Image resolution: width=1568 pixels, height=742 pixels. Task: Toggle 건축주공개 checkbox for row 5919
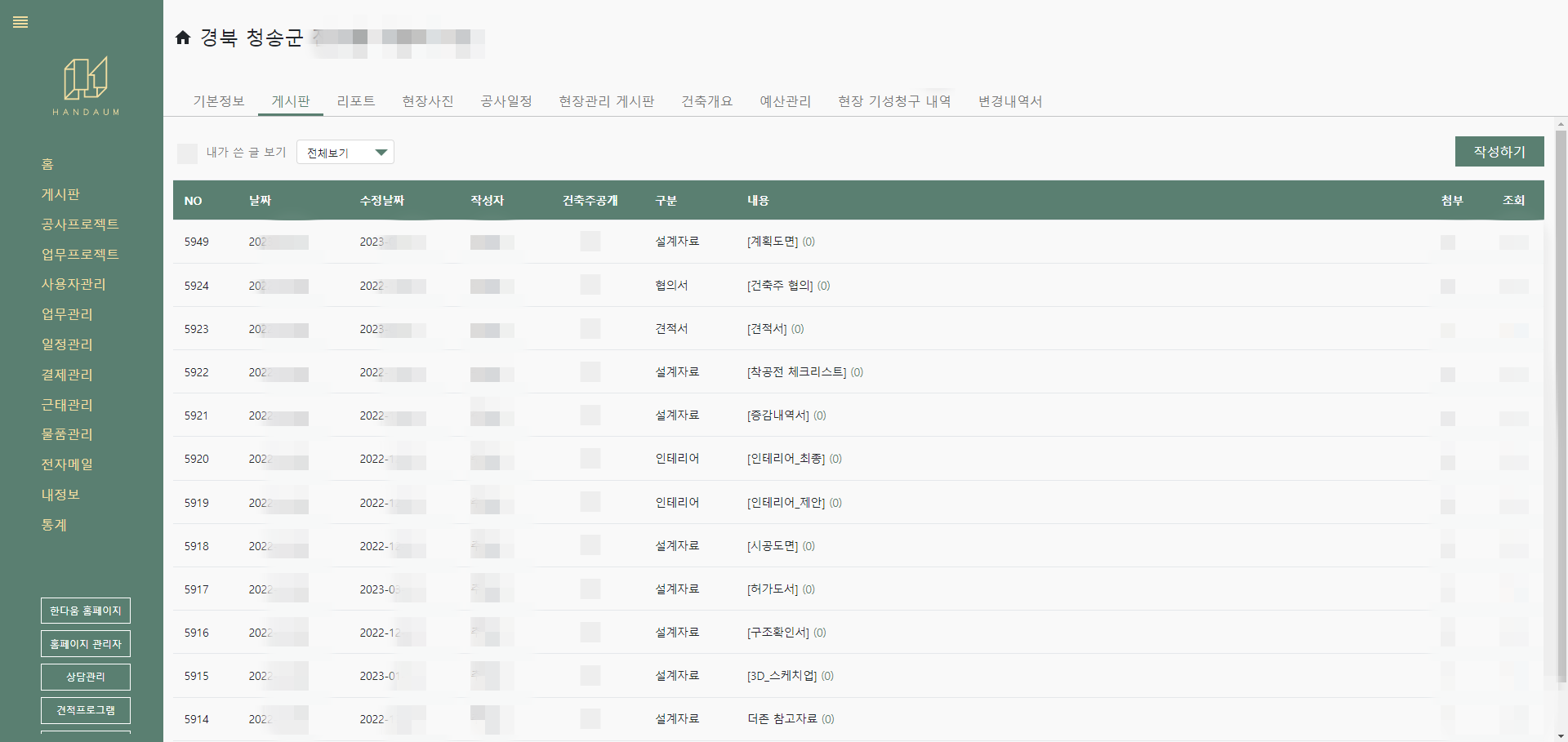tap(590, 502)
